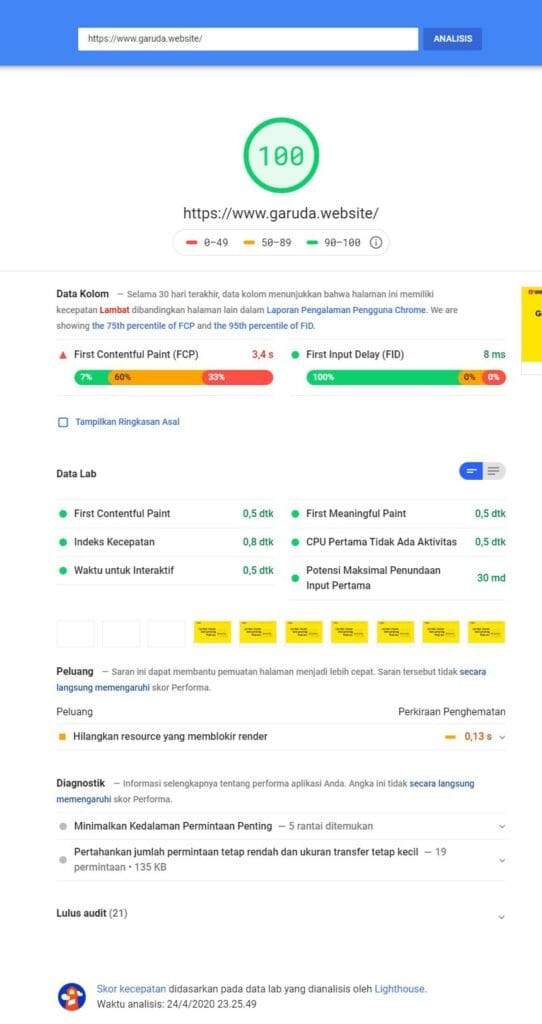Open the Laporan Pengalaman Pengguna Chrome link

click(346, 310)
